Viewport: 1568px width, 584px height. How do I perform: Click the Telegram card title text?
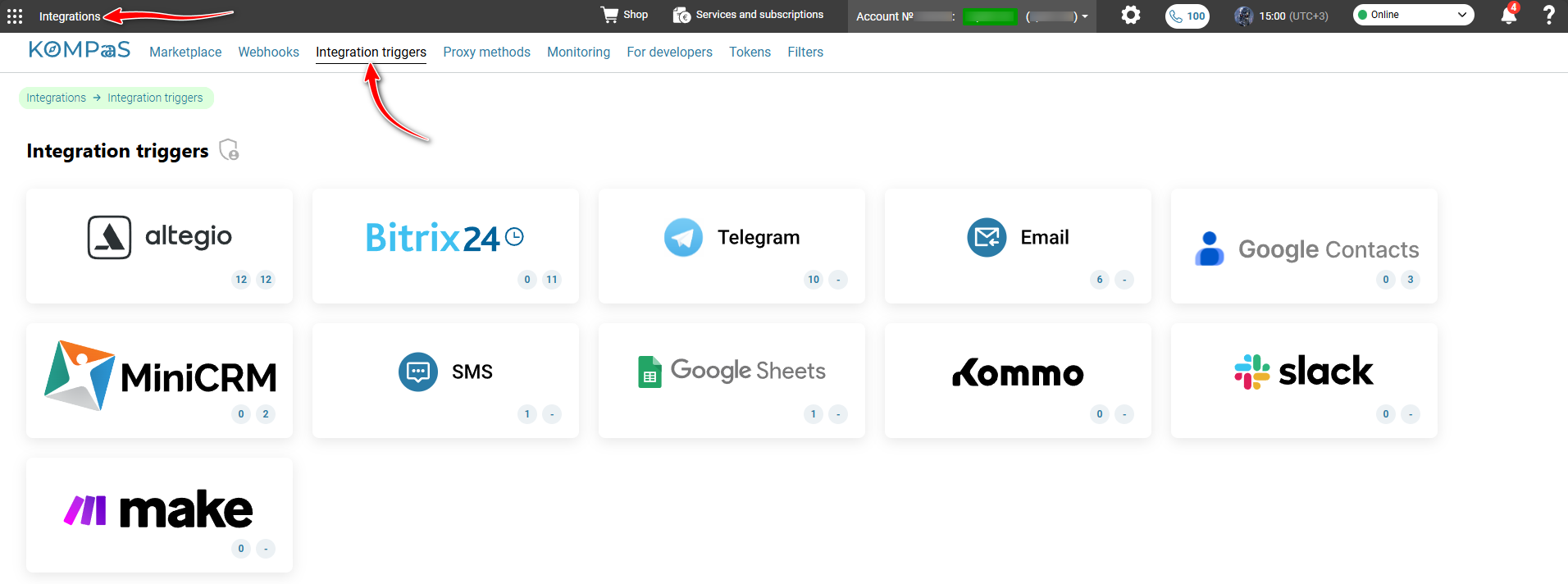click(x=759, y=237)
